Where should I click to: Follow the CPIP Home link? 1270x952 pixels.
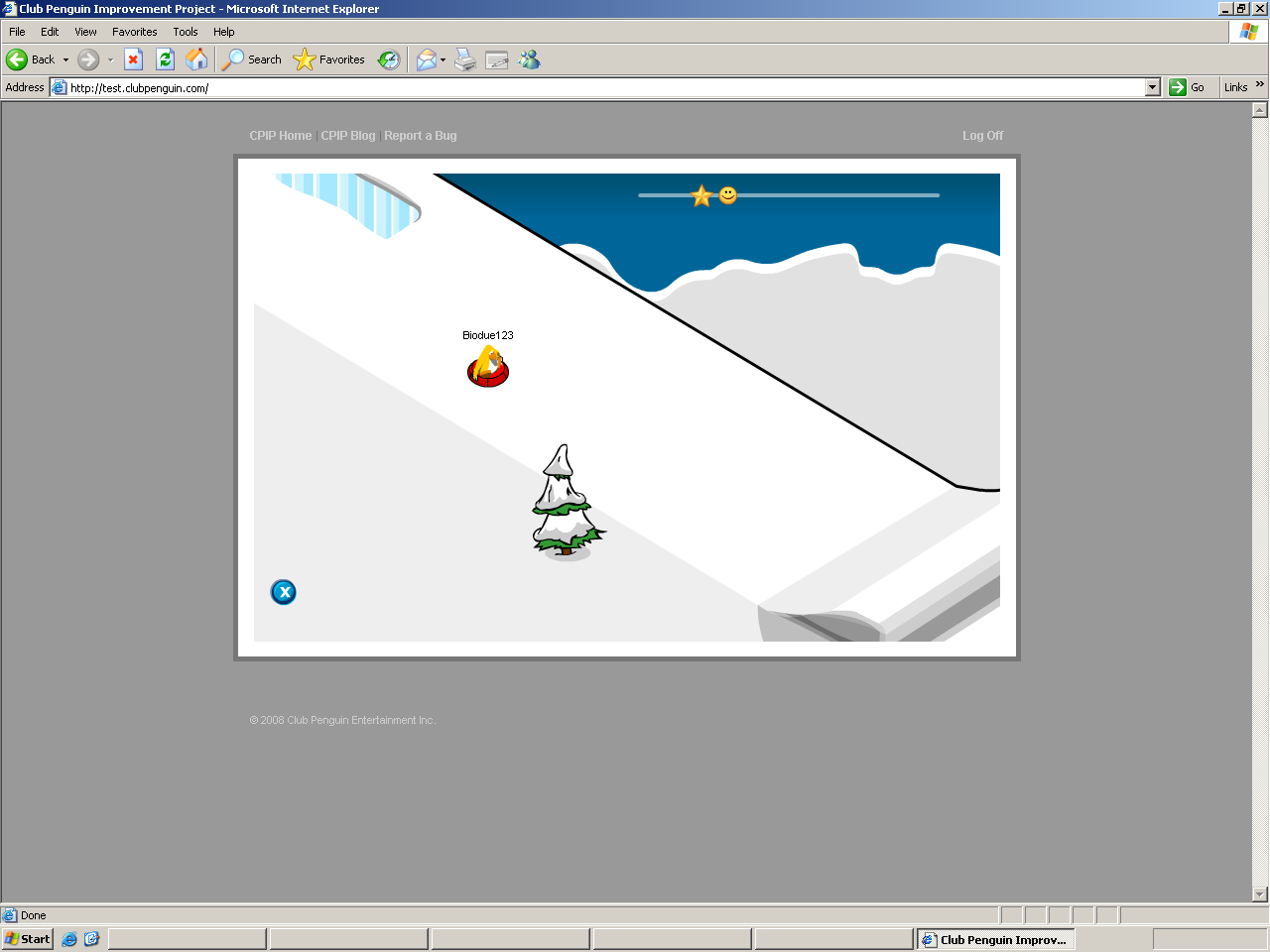(x=281, y=136)
